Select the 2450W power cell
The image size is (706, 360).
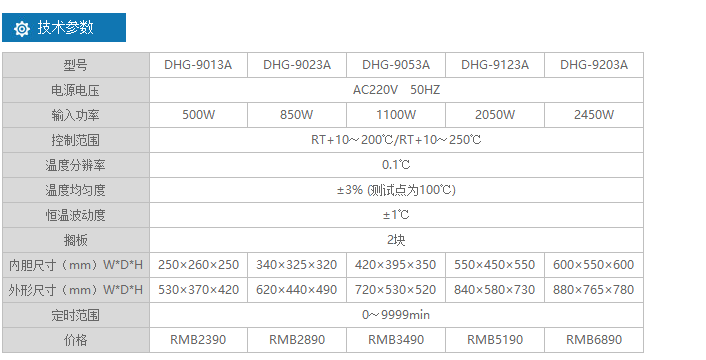(x=594, y=115)
